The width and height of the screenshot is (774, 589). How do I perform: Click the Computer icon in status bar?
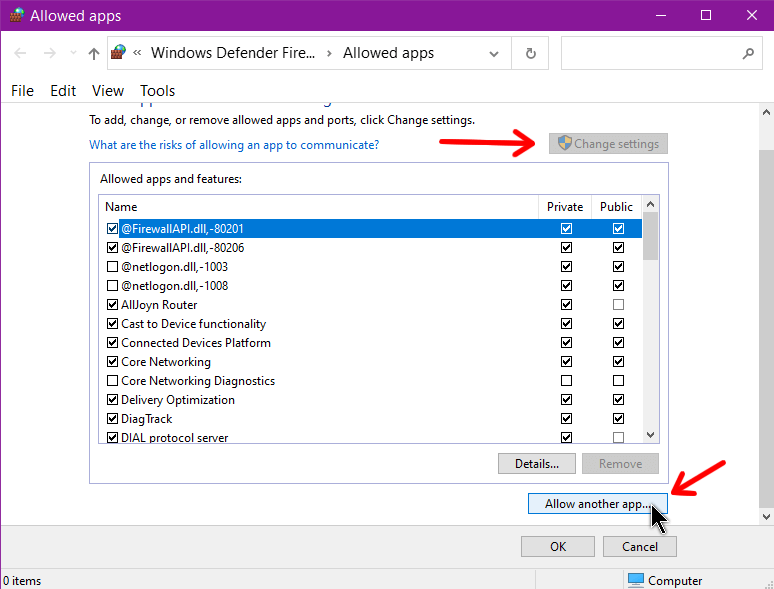(x=636, y=580)
